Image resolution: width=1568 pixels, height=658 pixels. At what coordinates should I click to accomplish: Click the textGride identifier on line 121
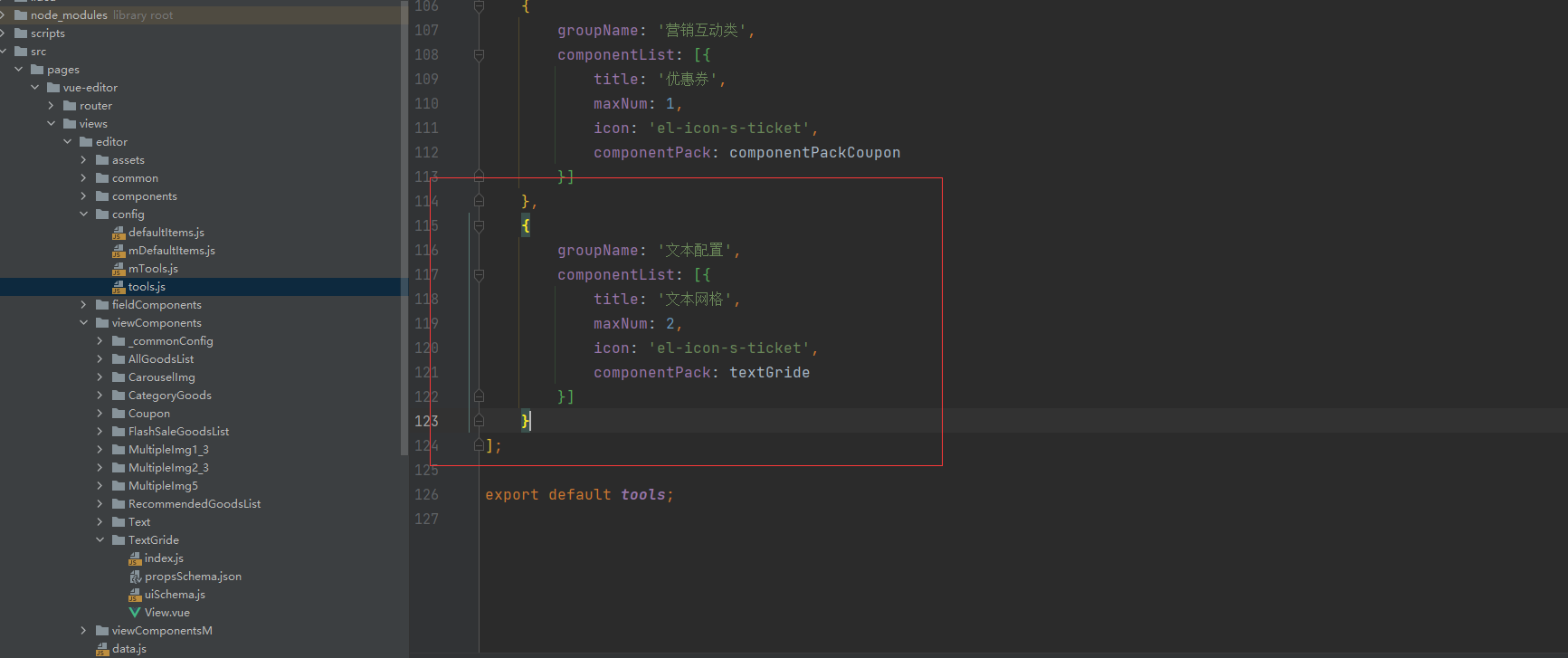coord(769,373)
